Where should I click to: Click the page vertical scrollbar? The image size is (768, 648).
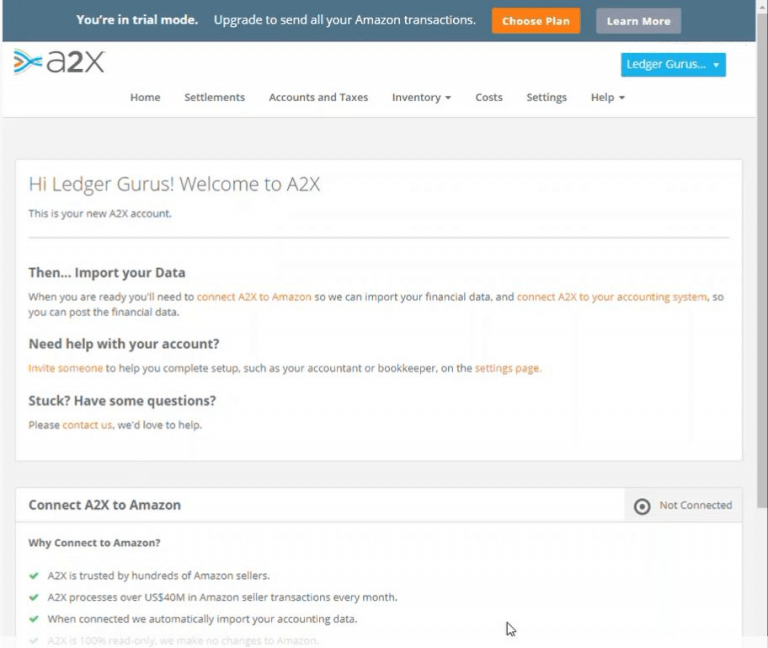(762, 260)
